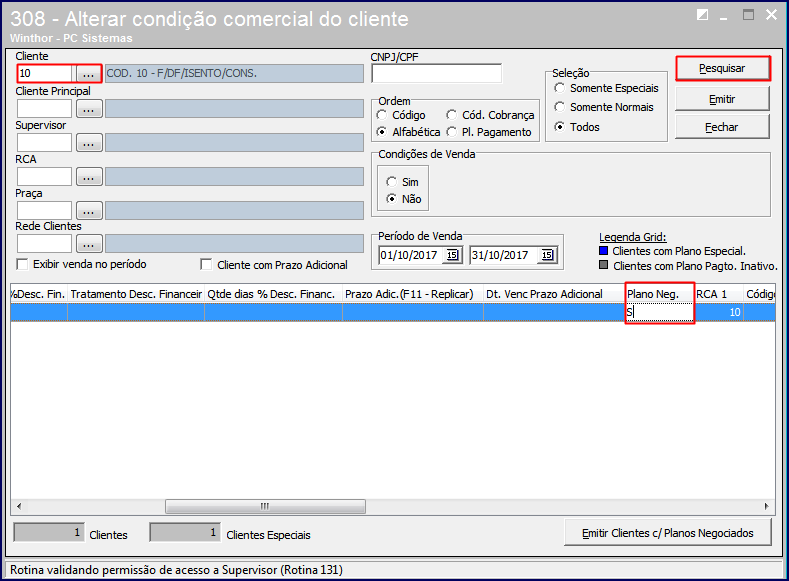Click the Plano Neg. column header
Viewport: 789px width, 581px height.
tap(659, 294)
